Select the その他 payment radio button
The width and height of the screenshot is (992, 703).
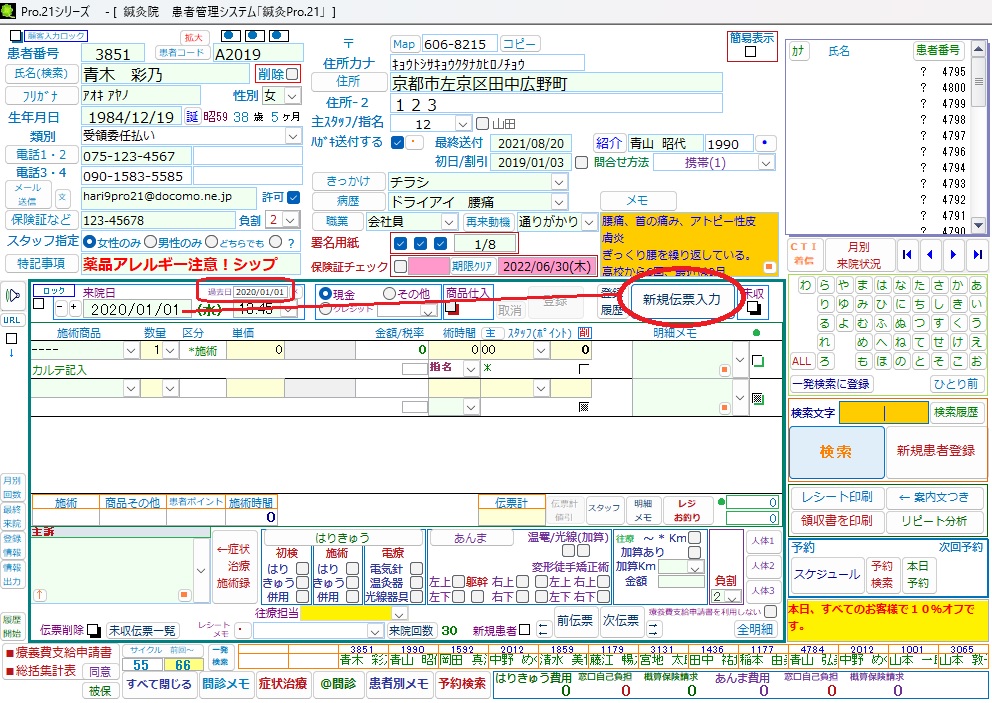pos(388,294)
